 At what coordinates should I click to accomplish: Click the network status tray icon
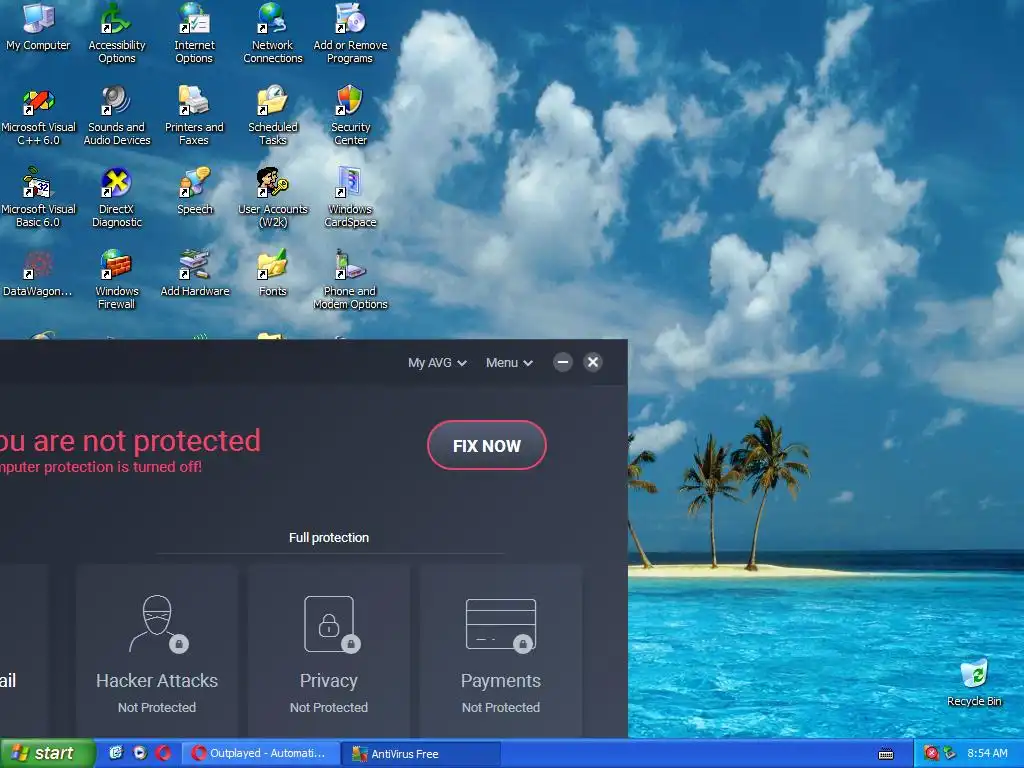pyautogui.click(x=949, y=753)
